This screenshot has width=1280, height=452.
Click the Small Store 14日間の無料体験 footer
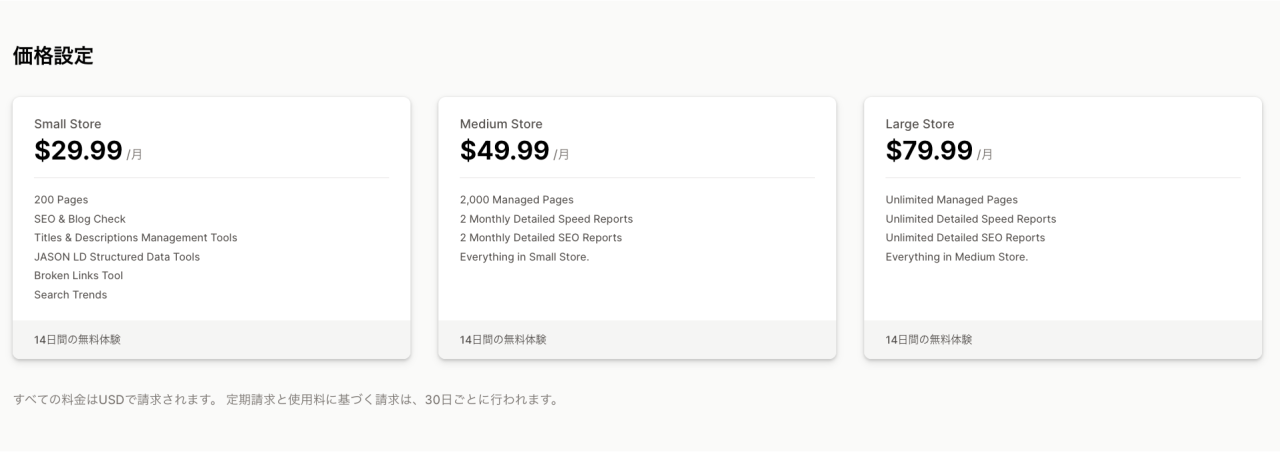pyautogui.click(x=78, y=340)
